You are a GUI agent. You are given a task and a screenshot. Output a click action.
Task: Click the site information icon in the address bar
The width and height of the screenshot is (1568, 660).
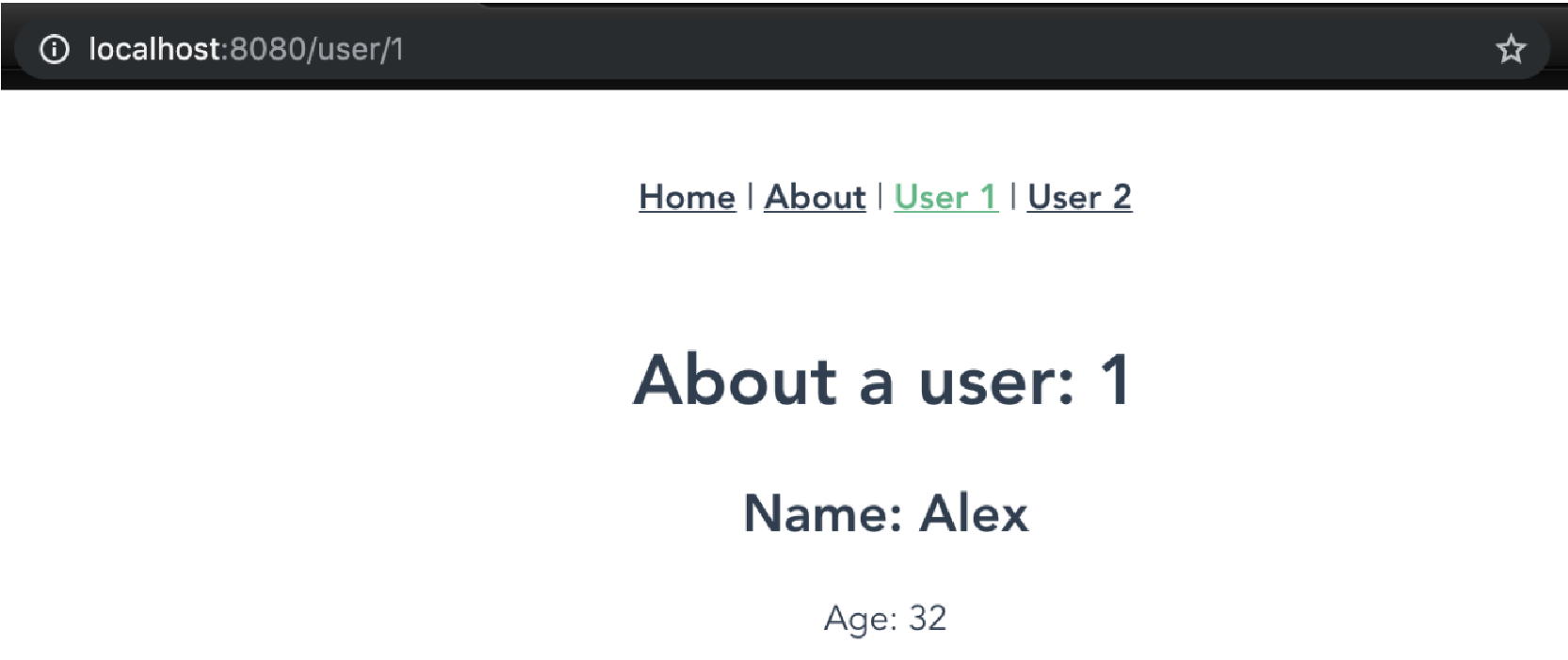coord(55,49)
